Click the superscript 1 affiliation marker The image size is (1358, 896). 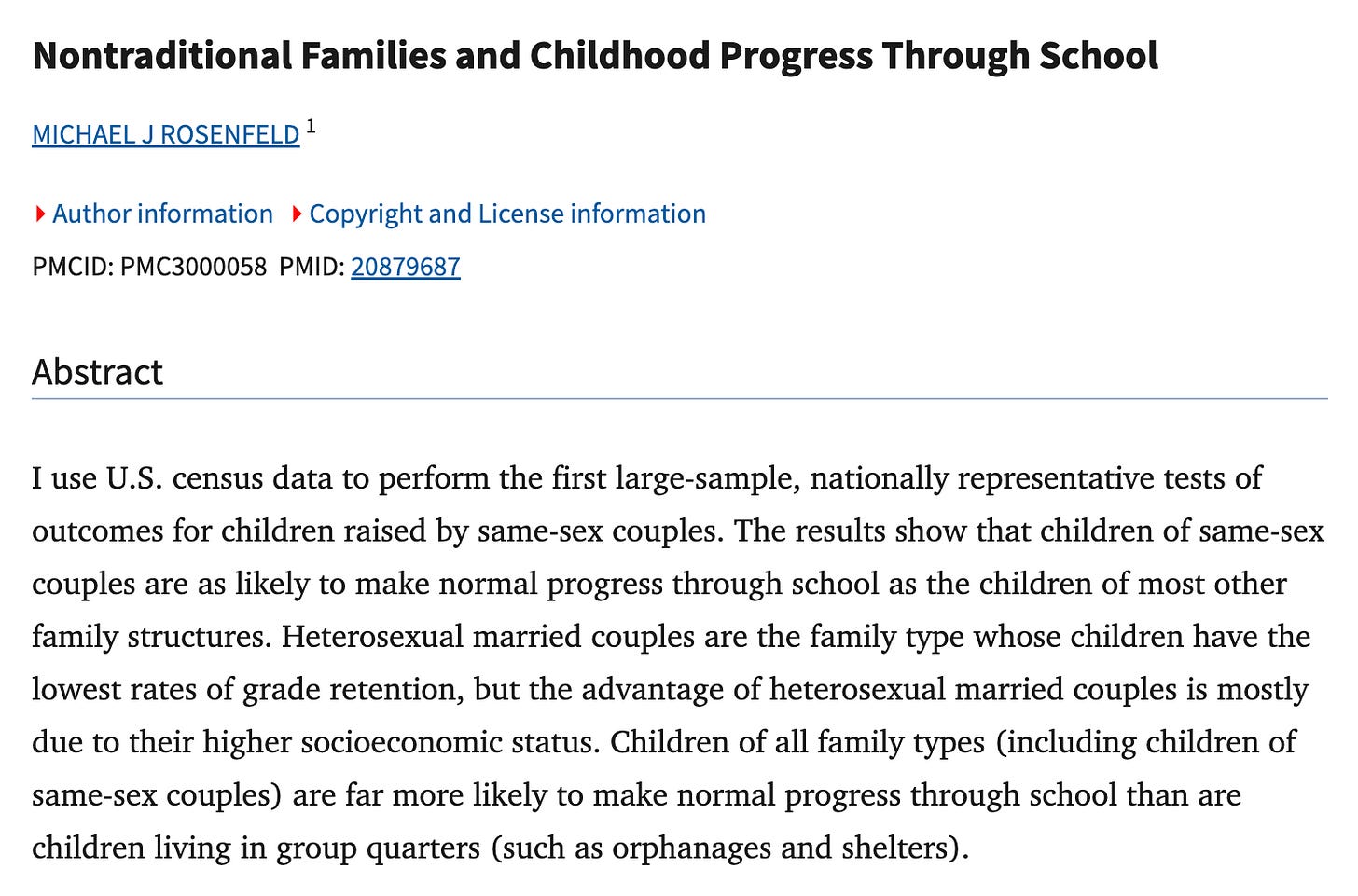click(x=311, y=127)
